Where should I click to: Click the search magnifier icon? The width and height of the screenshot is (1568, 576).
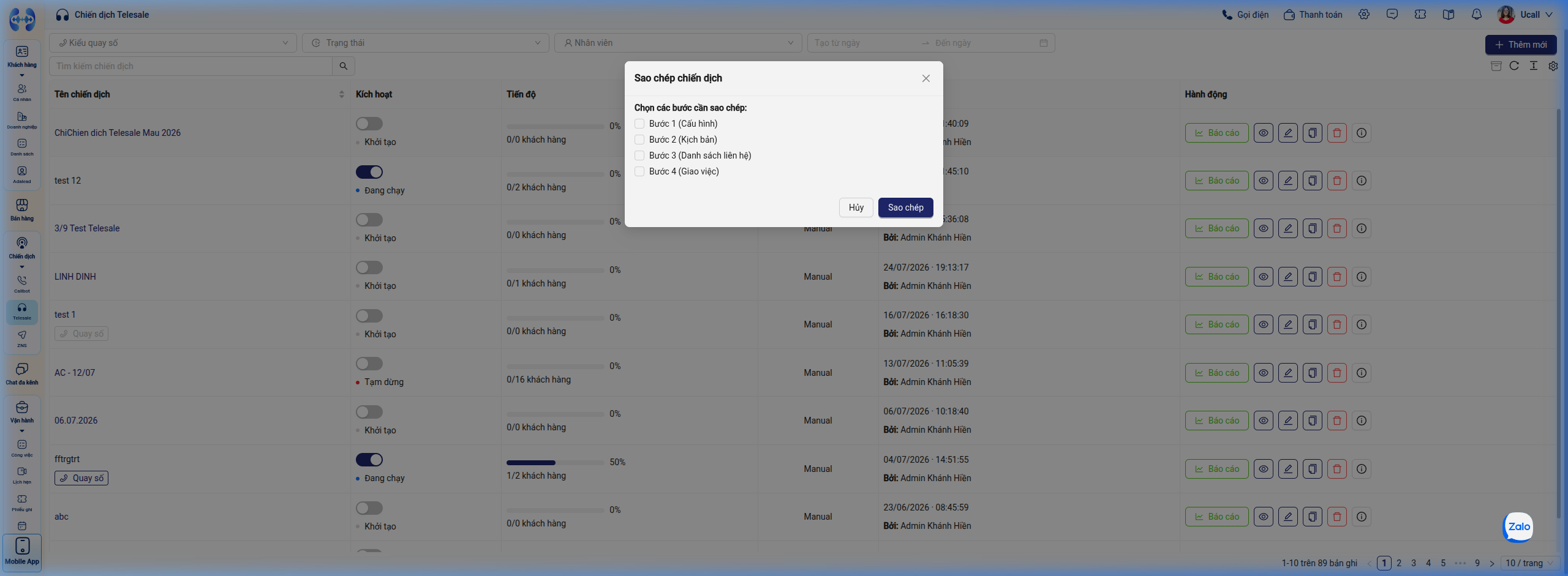point(343,66)
